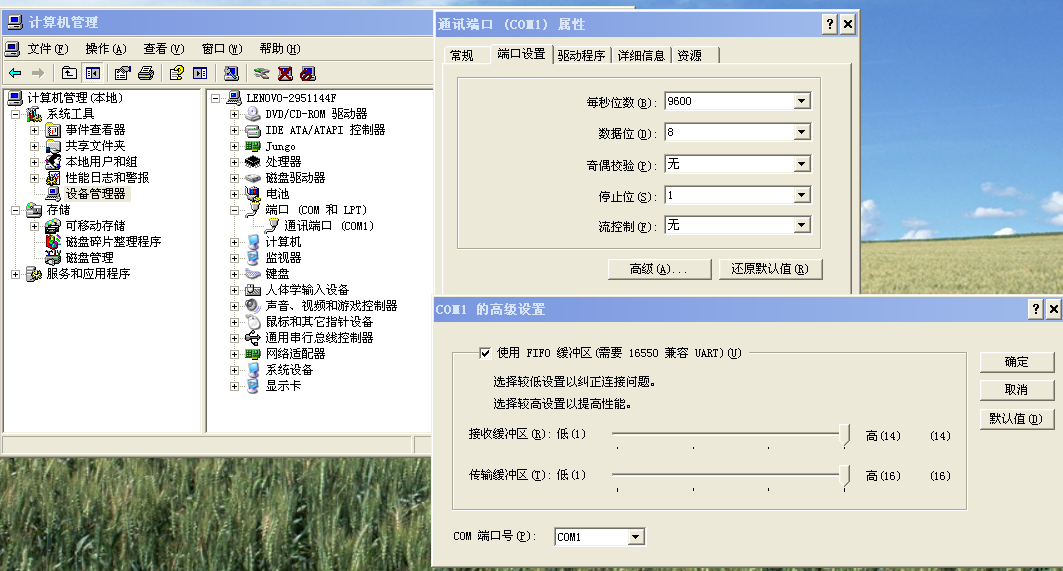This screenshot has width=1063, height=571.
Task: Switch to the 驱动程序 tab
Action: [581, 55]
